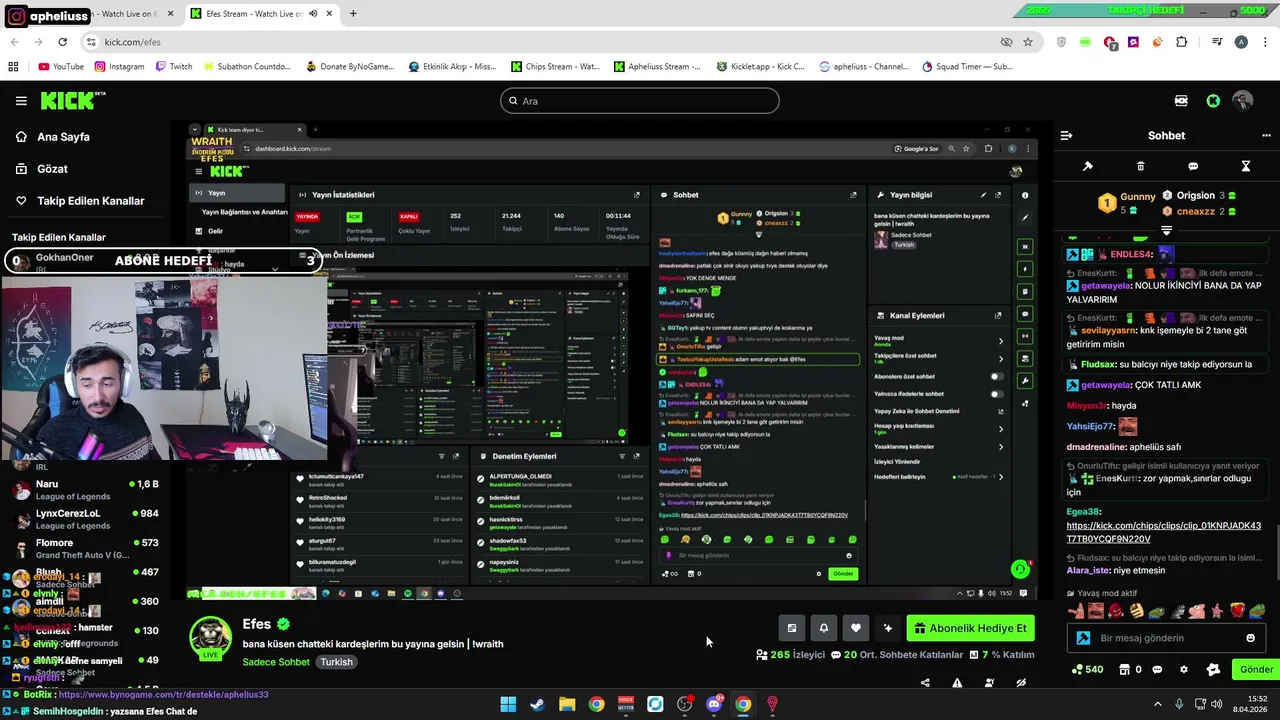Click the chat bubble icon beside Gönder
This screenshot has height=720, width=1280.
tap(1157, 670)
